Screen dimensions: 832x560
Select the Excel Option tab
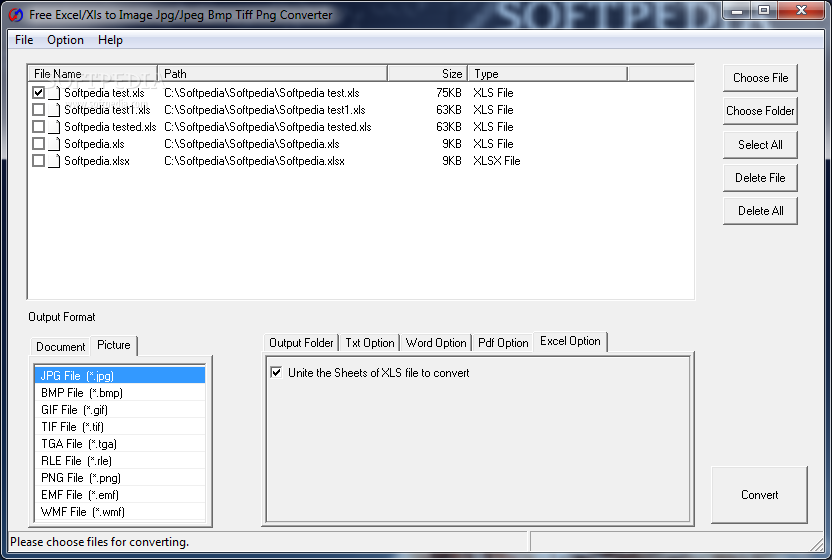[570, 341]
